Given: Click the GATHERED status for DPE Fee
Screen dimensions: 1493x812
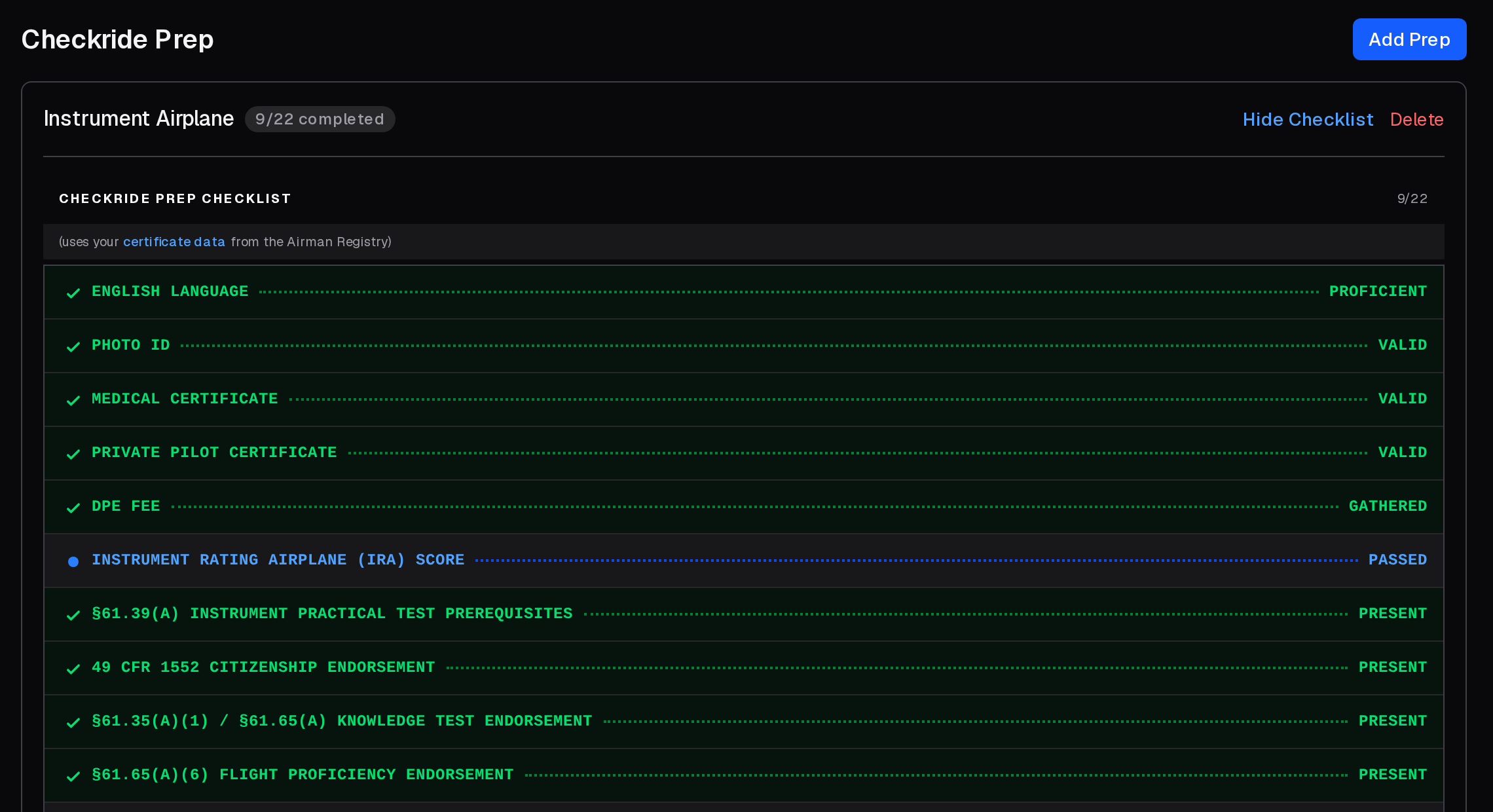Looking at the screenshot, I should tap(1388, 506).
